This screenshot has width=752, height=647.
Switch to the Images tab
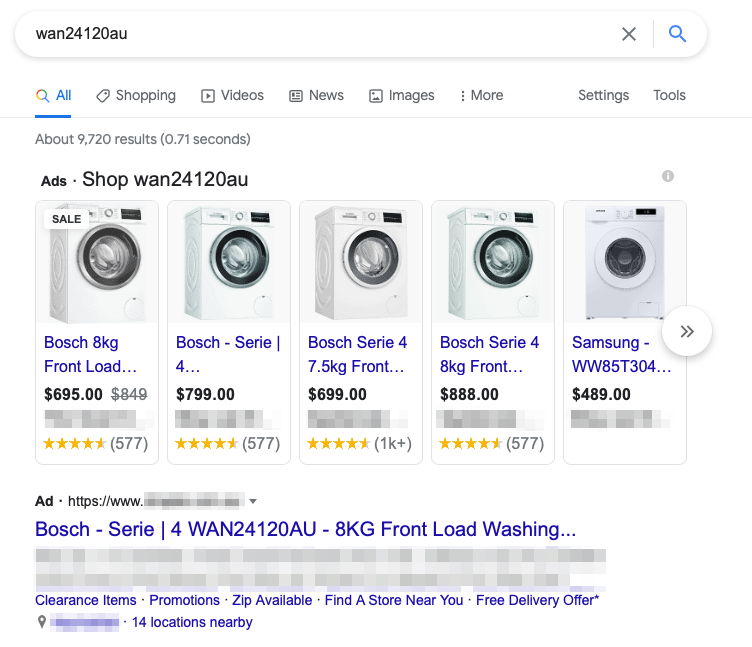click(x=402, y=95)
